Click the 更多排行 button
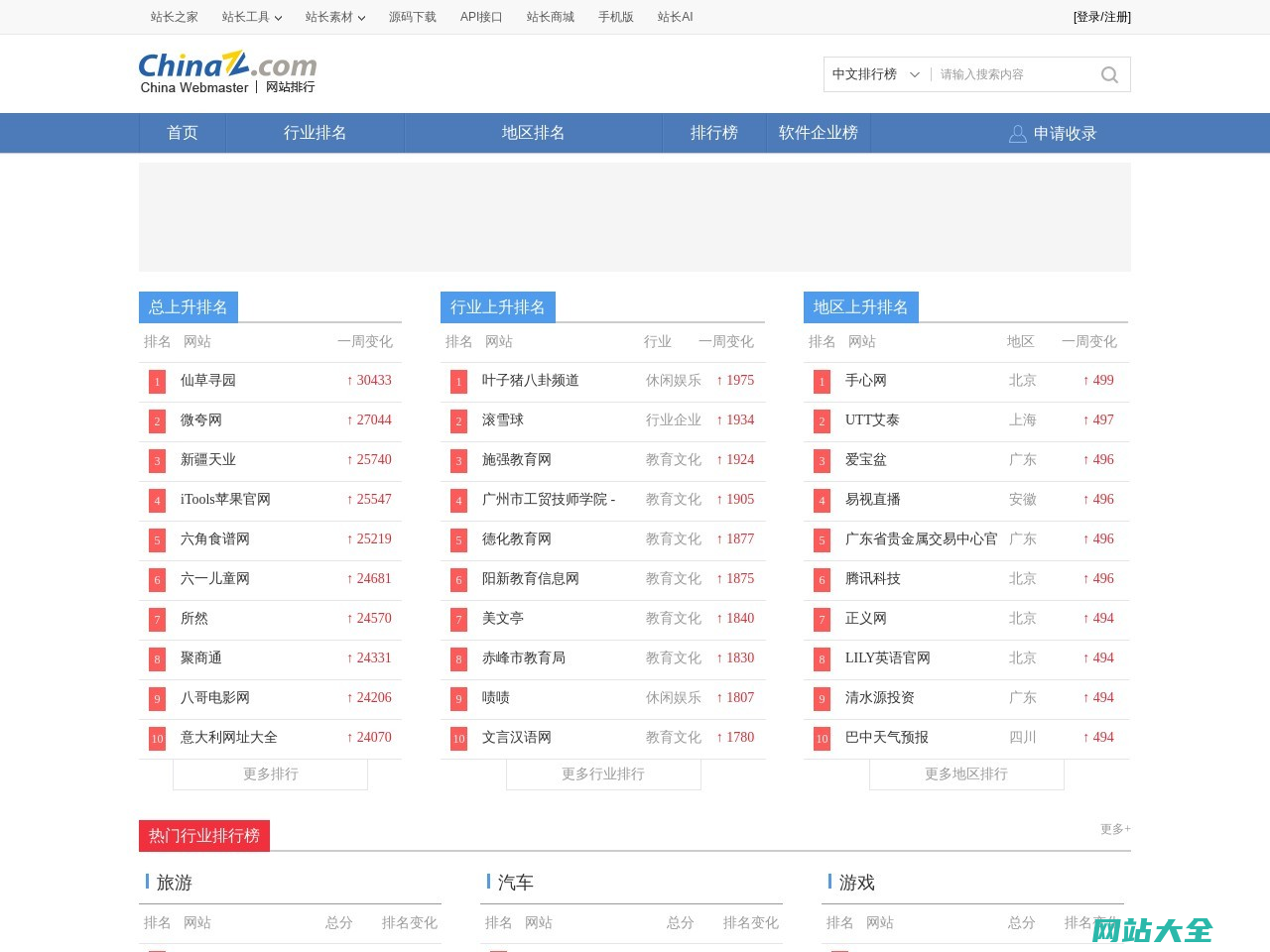Viewport: 1270px width, 952px height. coord(271,774)
